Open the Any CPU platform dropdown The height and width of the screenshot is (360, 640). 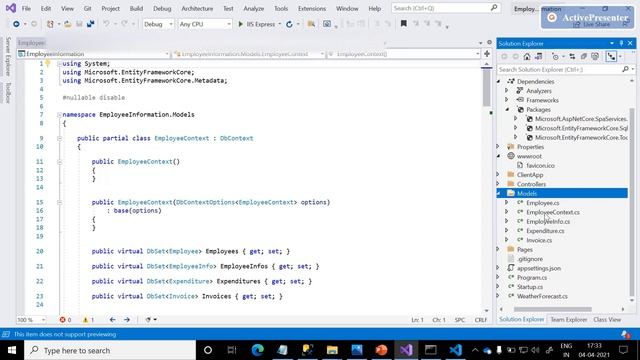(205, 24)
